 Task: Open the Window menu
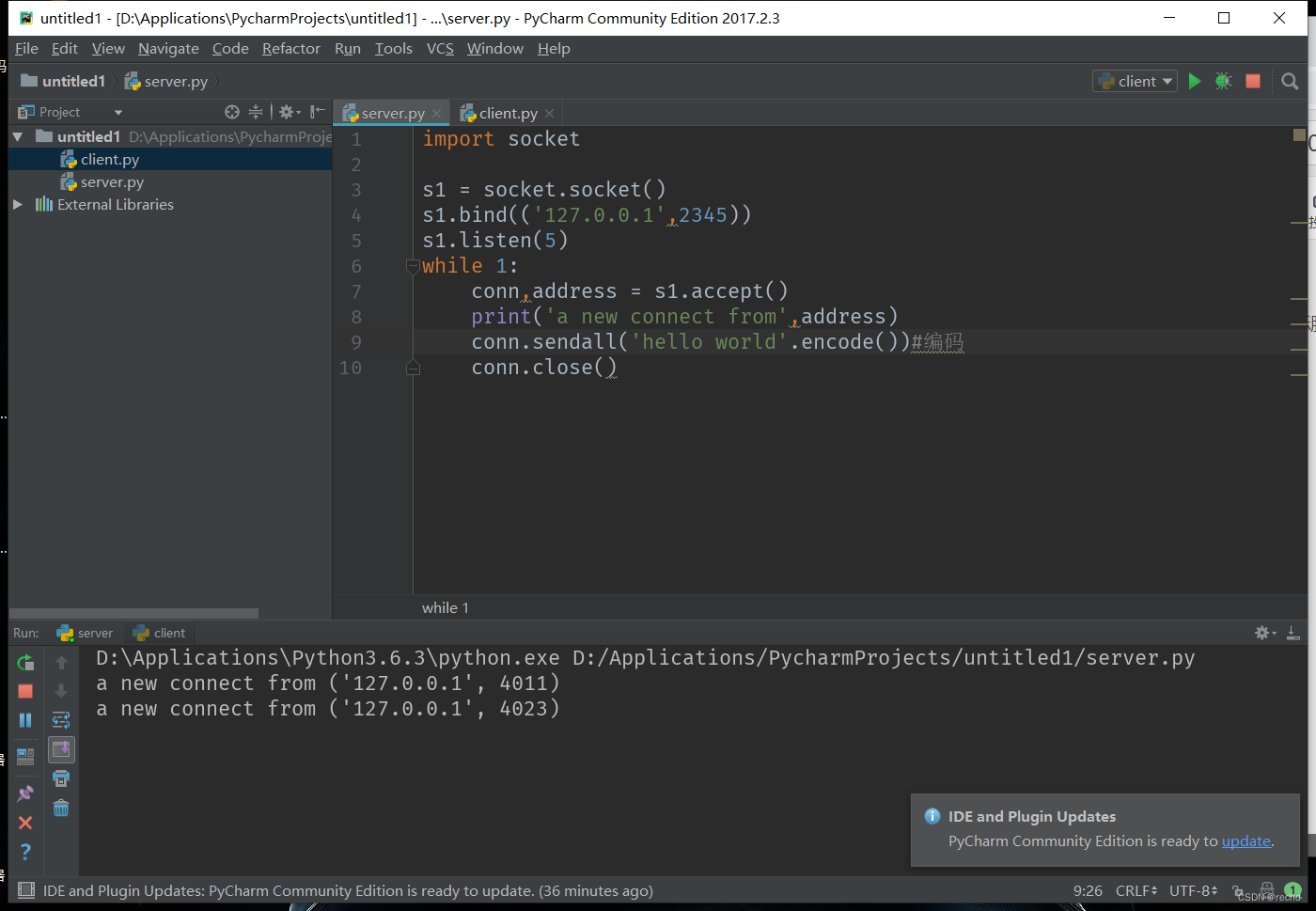tap(494, 49)
